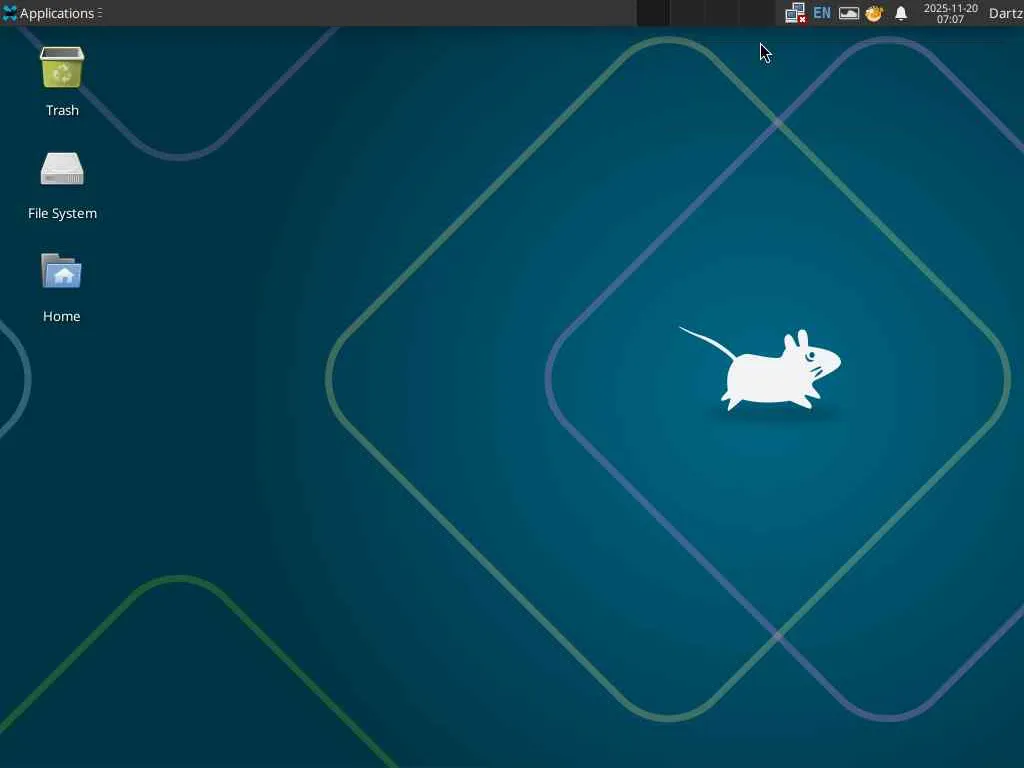Switch the EN keyboard layout indicator
The width and height of the screenshot is (1024, 768).
(822, 13)
